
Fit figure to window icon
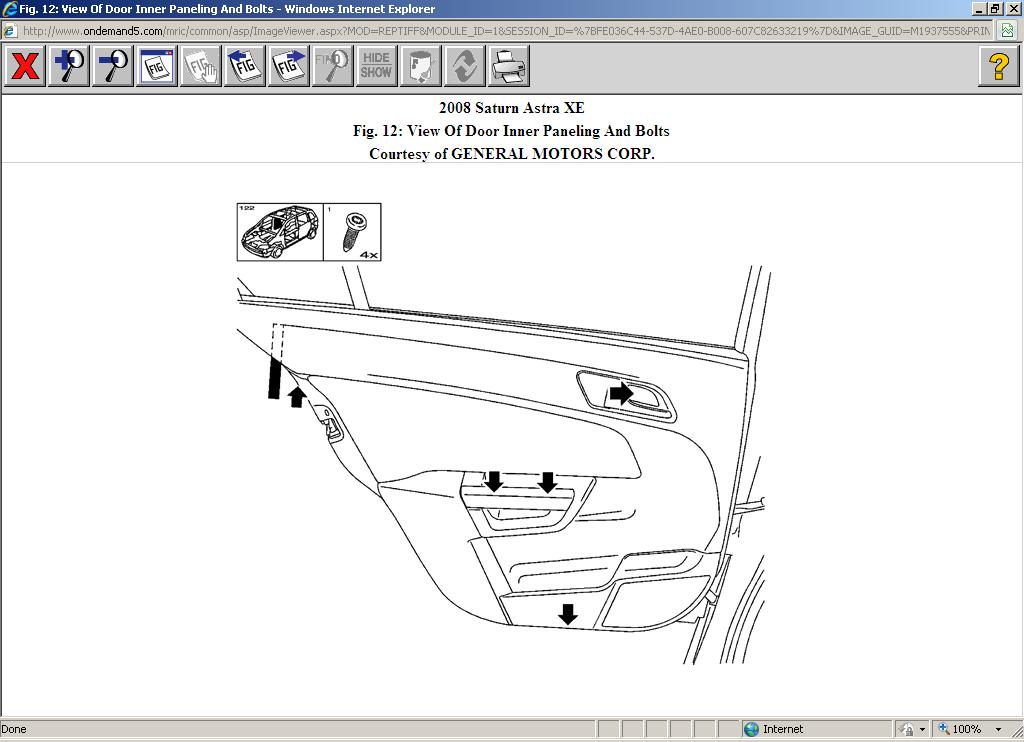point(156,66)
